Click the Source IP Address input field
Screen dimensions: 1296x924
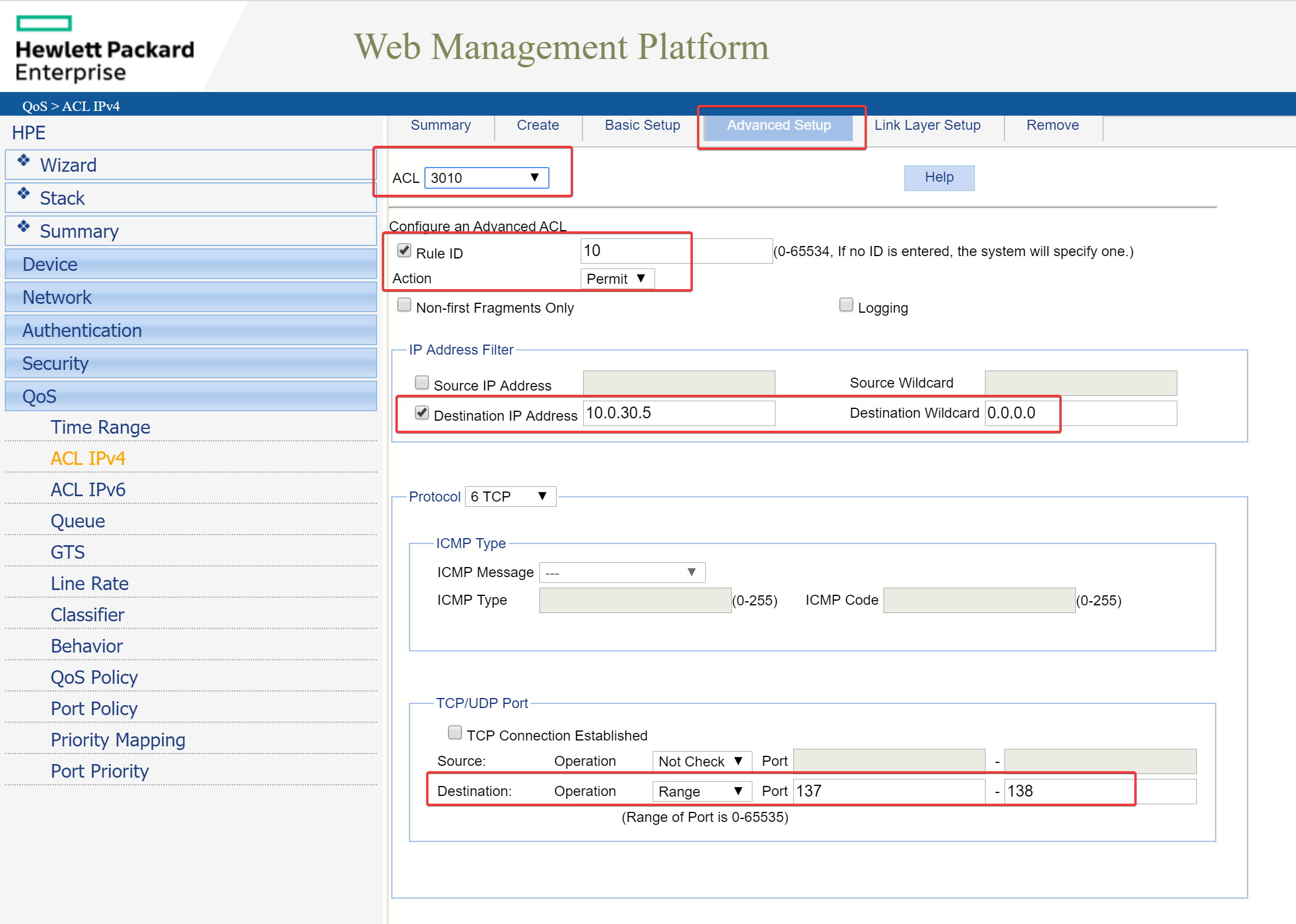pyautogui.click(x=679, y=383)
